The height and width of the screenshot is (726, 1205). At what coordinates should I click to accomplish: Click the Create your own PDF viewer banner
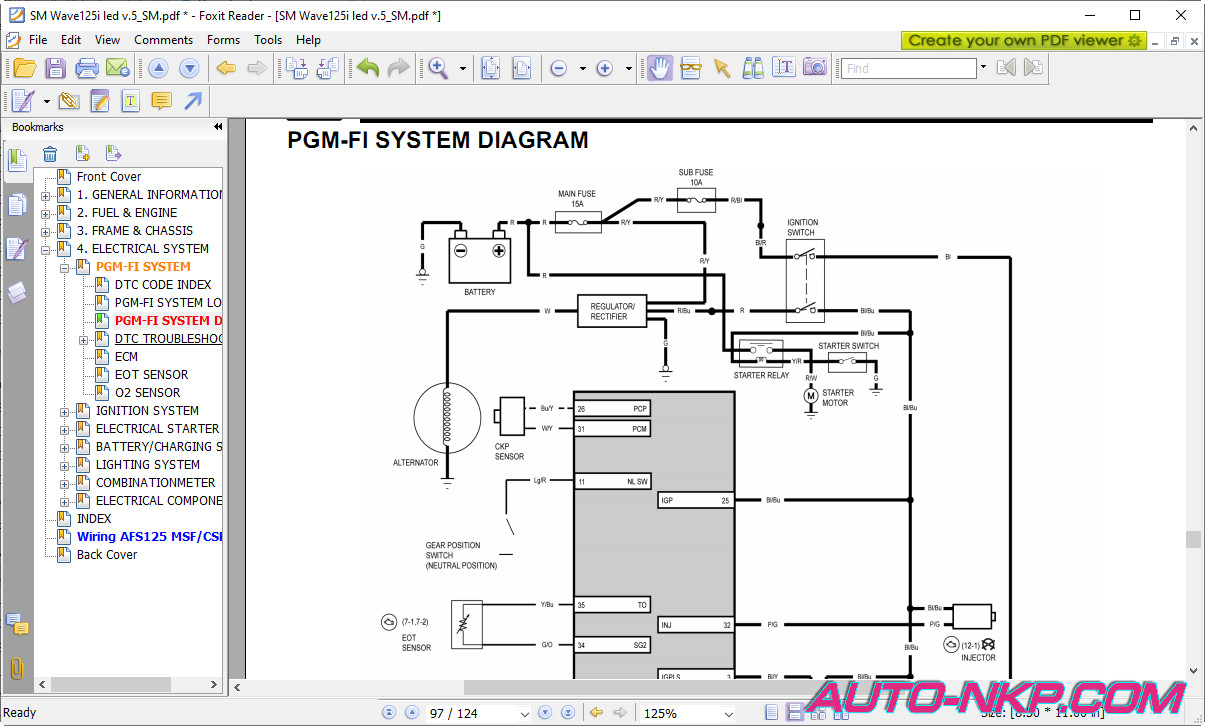(x=1024, y=40)
